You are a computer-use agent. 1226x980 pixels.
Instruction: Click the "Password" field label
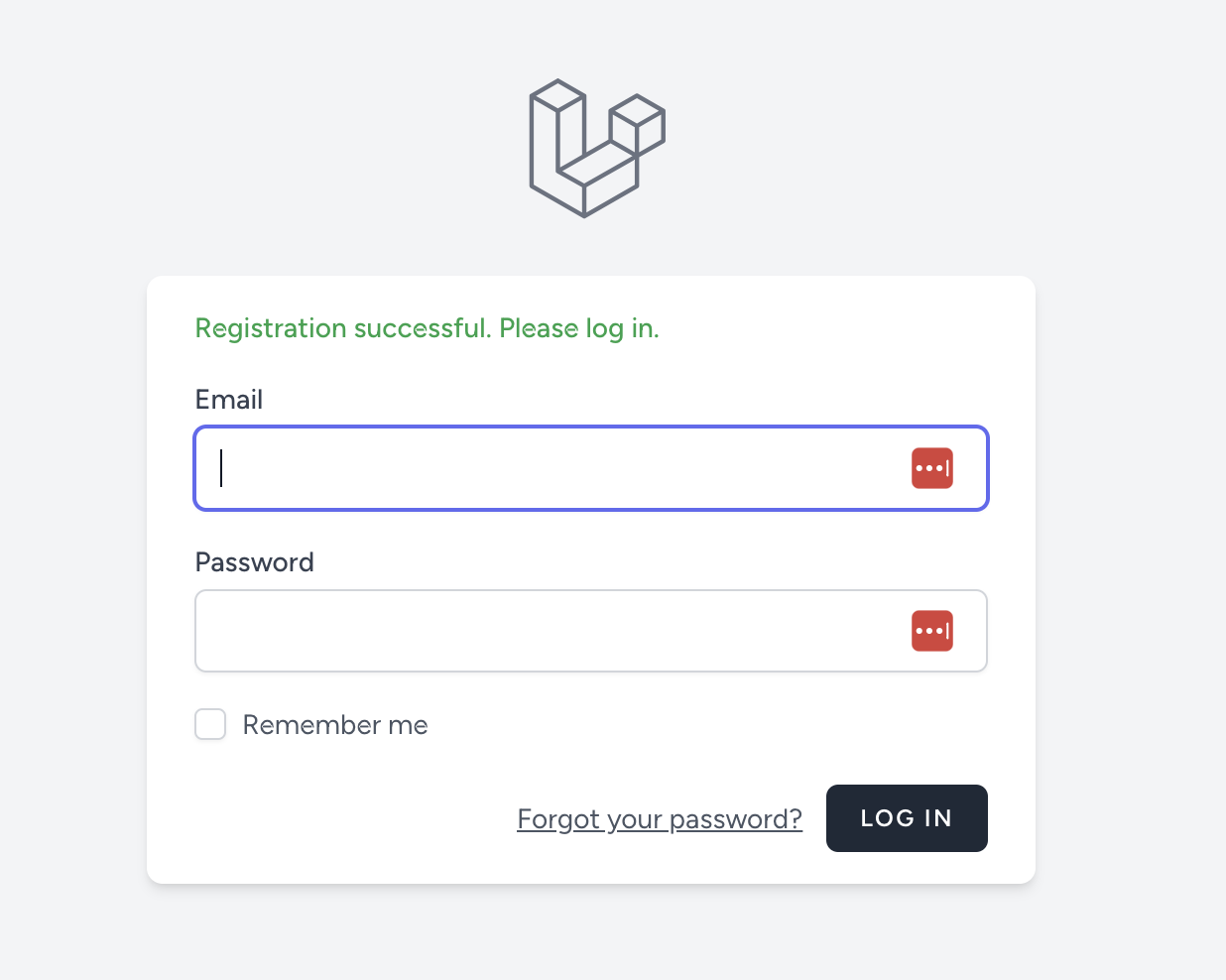pyautogui.click(x=255, y=562)
